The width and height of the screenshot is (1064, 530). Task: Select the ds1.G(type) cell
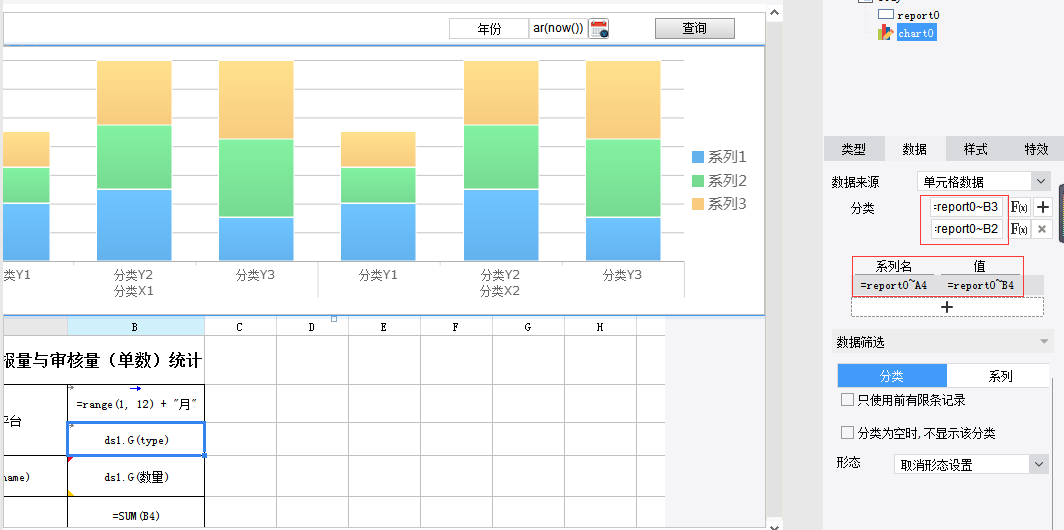tap(136, 439)
